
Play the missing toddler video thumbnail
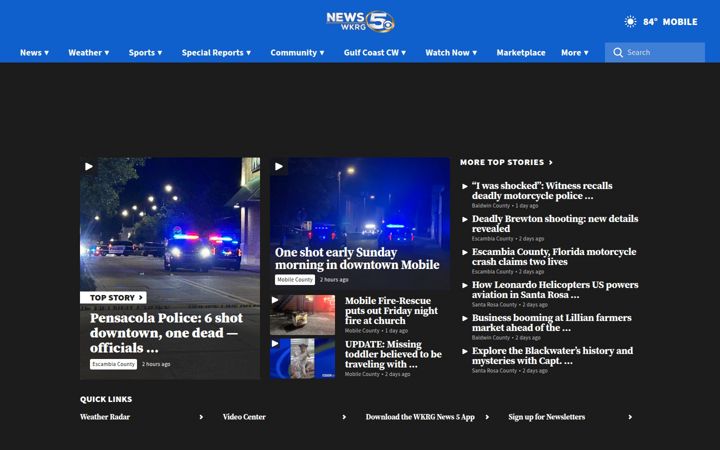(275, 343)
